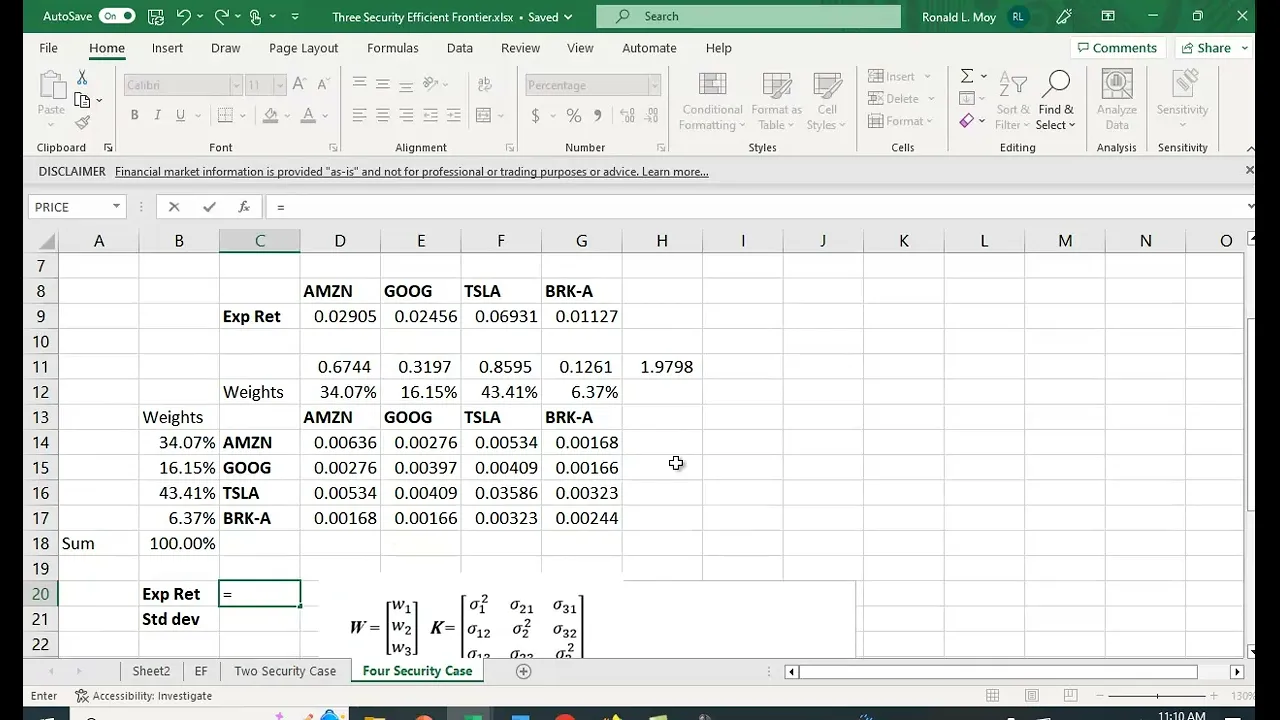Apply the Fill Color bucket
The width and height of the screenshot is (1280, 720).
click(270, 115)
